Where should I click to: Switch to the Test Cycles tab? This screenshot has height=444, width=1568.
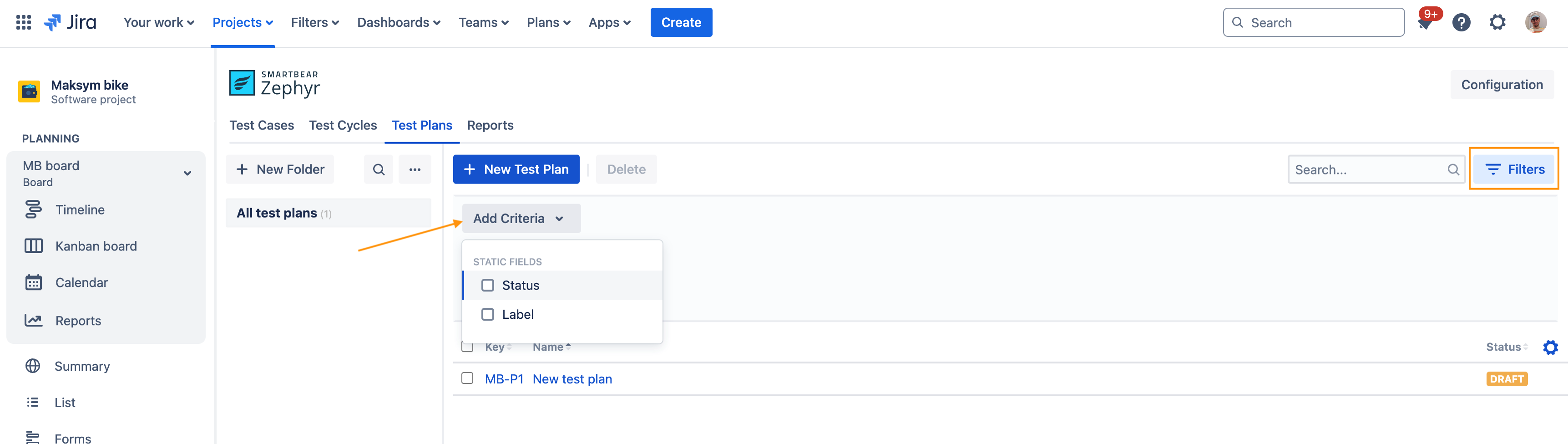(x=343, y=126)
